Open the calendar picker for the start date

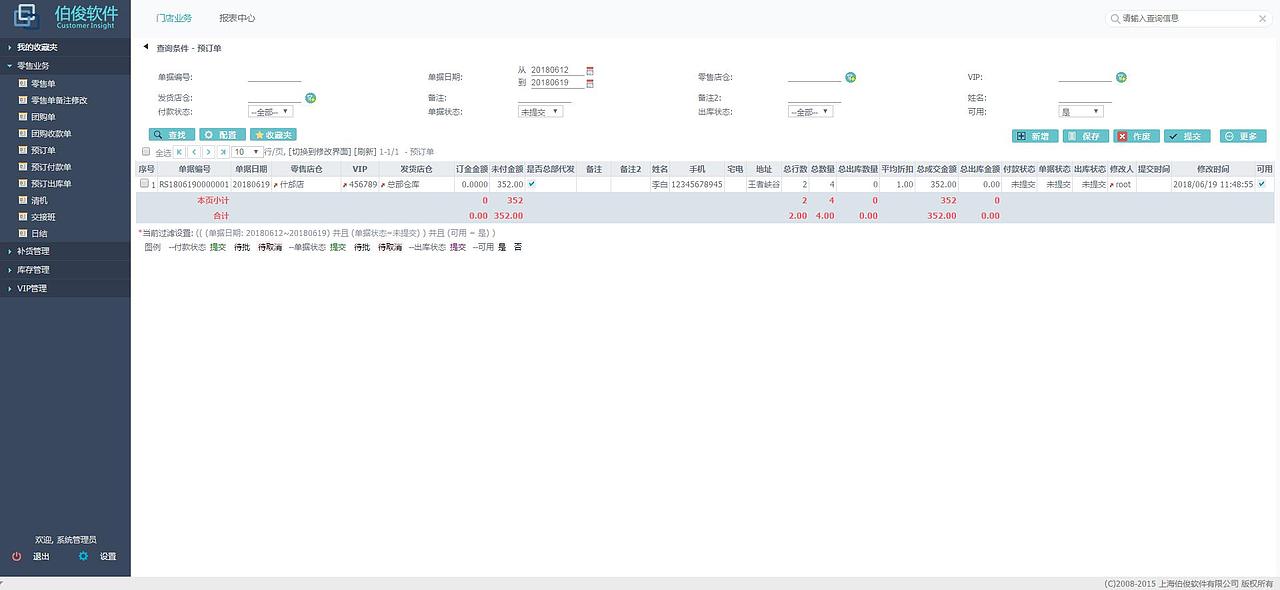tap(590, 70)
